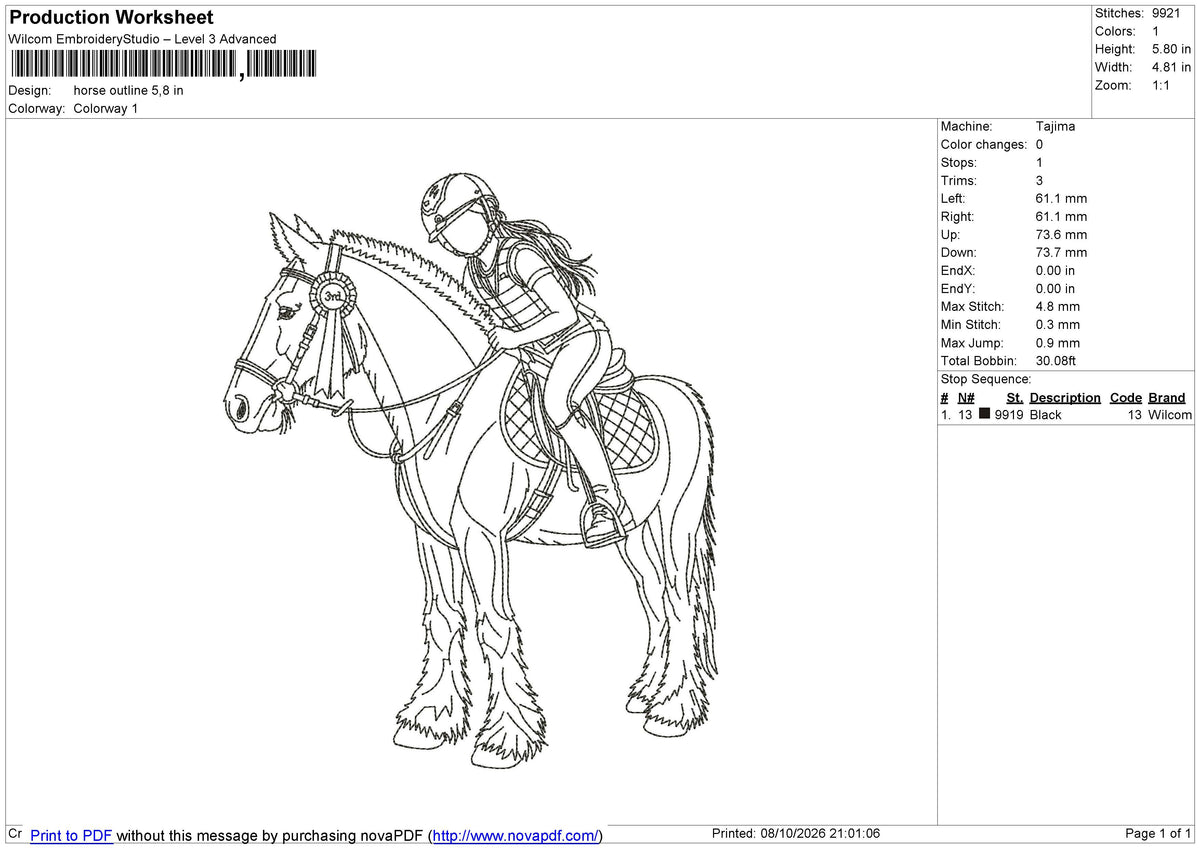Image resolution: width=1200 pixels, height=848 pixels.
Task: Click Zoom value '1:1'
Action: [1161, 85]
